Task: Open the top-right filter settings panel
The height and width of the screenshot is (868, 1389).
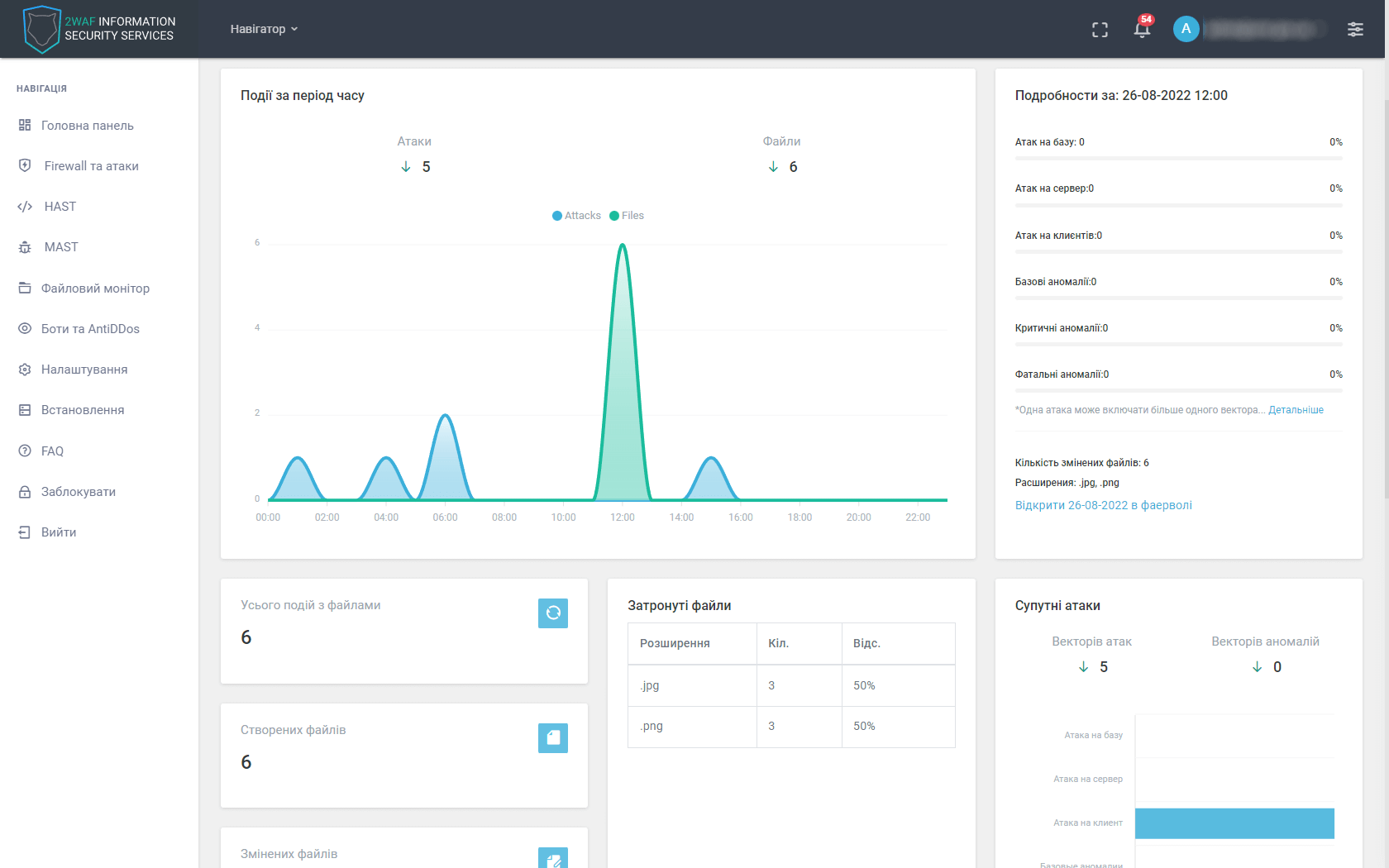Action: (x=1356, y=29)
